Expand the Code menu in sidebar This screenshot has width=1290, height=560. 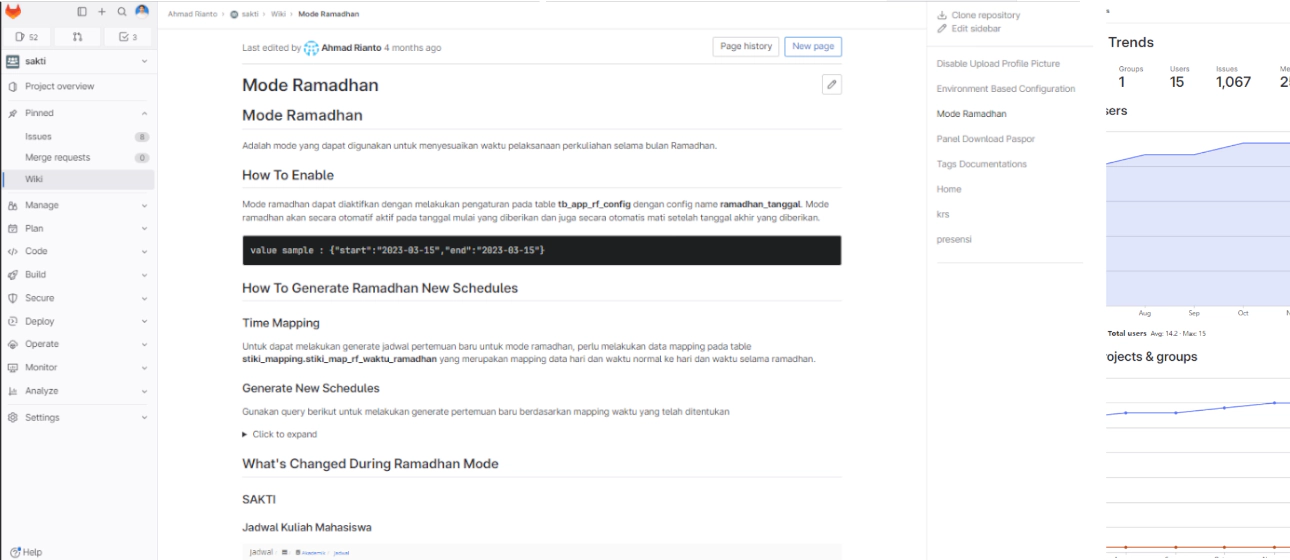pyautogui.click(x=80, y=251)
